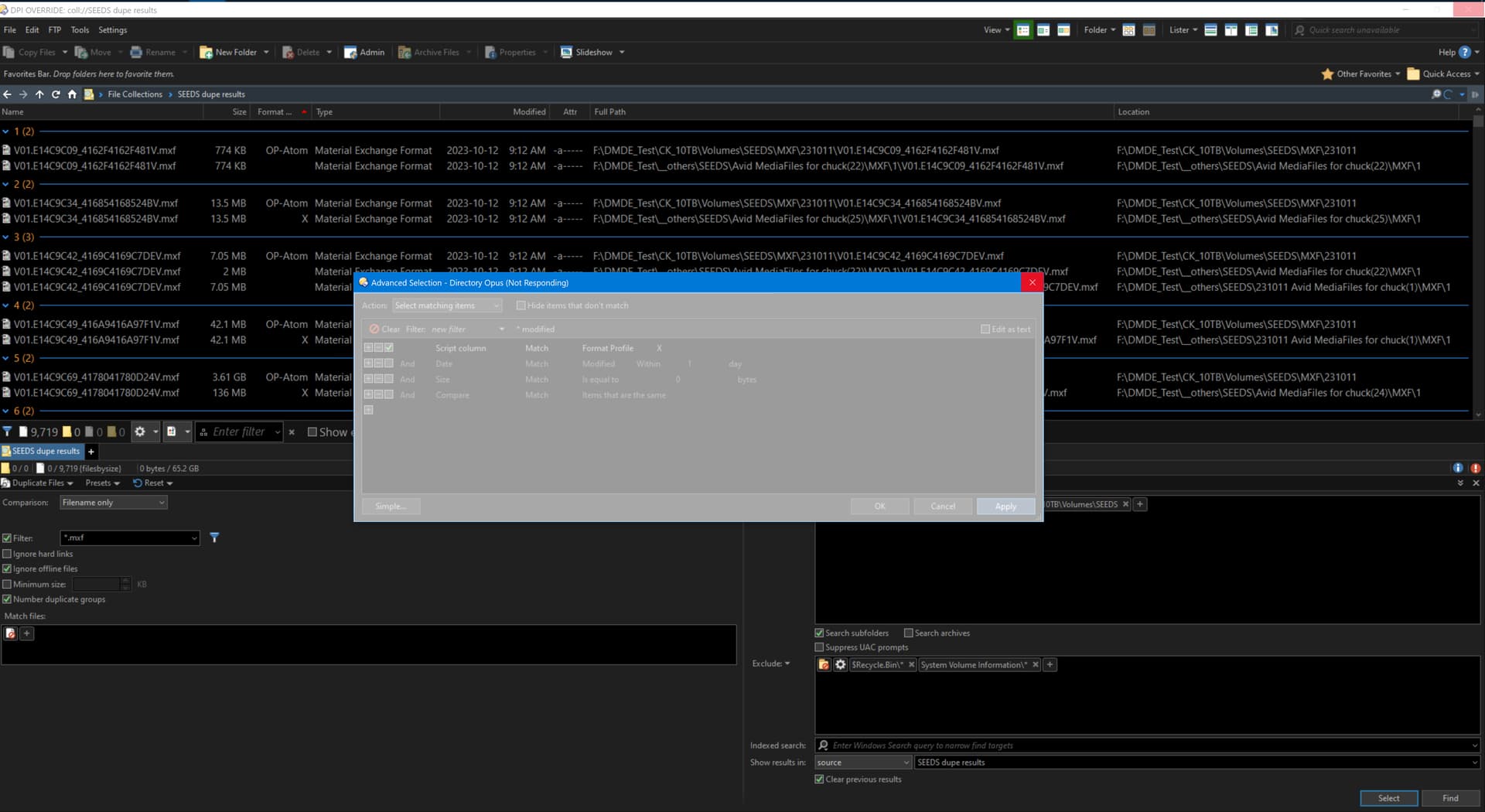The height and width of the screenshot is (812, 1485).
Task: Refresh the current folder listing
Action: pos(56,94)
